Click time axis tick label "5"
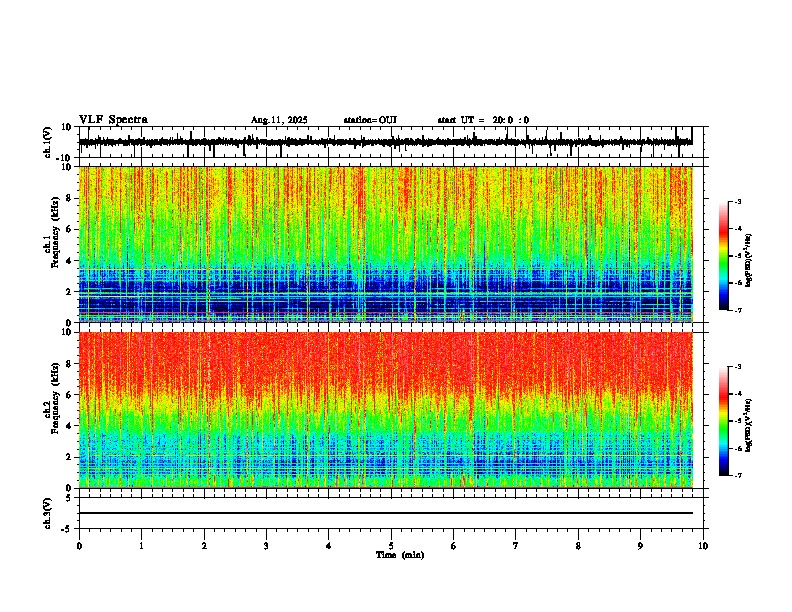 click(391, 546)
